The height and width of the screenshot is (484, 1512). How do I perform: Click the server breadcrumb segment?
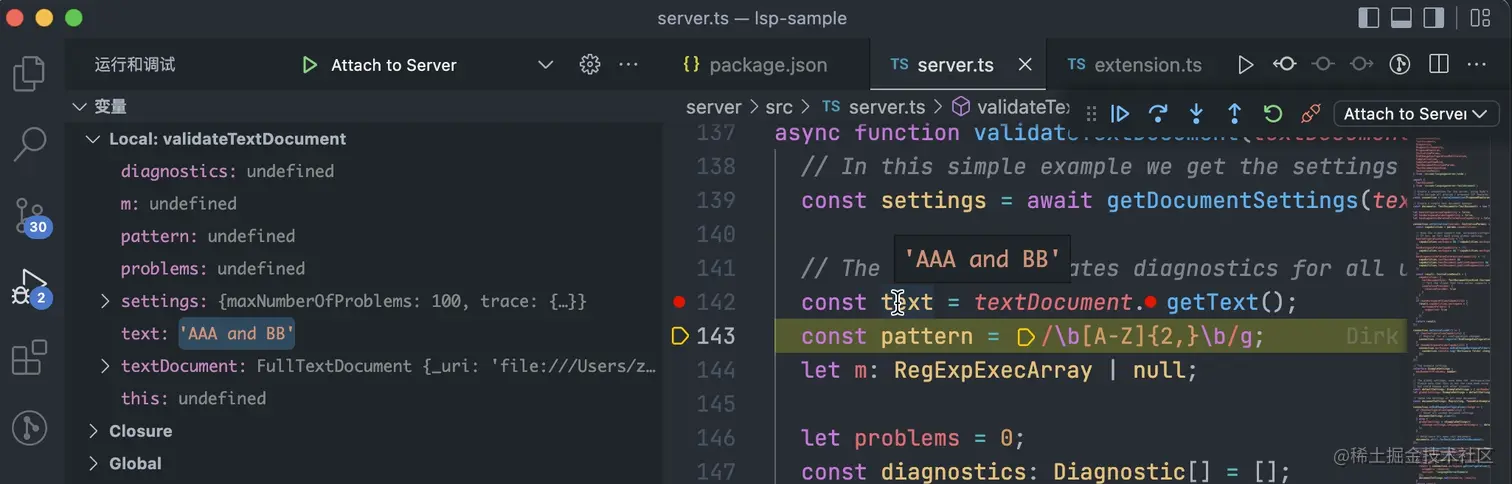[713, 107]
